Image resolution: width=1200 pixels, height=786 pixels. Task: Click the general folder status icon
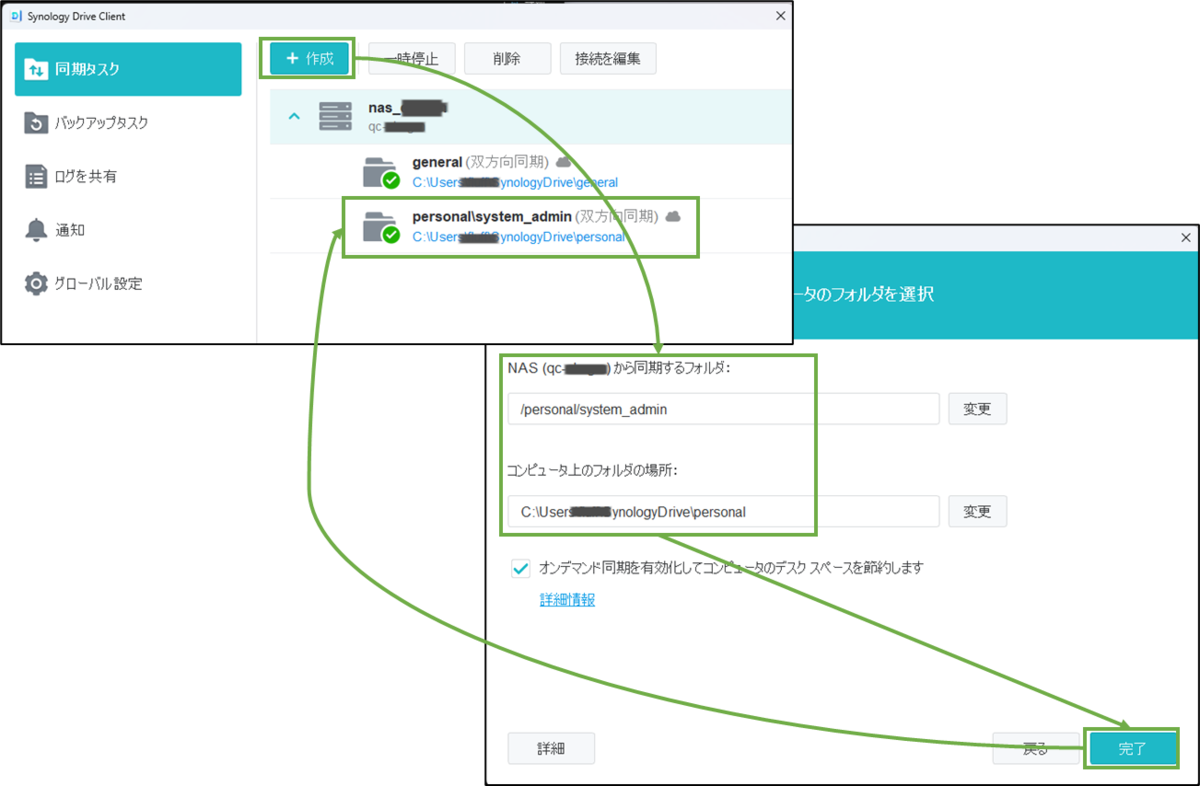pos(381,172)
